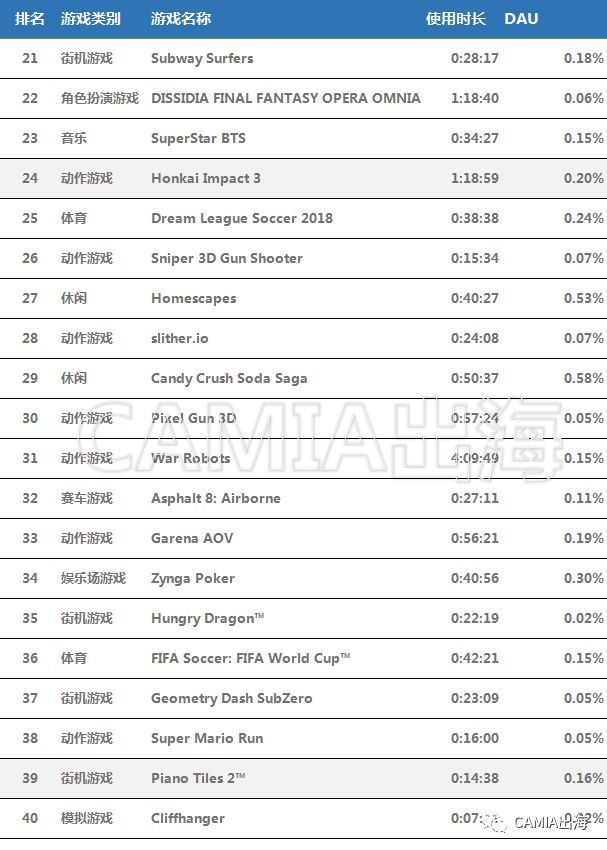
Task: Select DISSIDIA FINAL FANTASY OPERA OMNIA entry
Action: (286, 98)
